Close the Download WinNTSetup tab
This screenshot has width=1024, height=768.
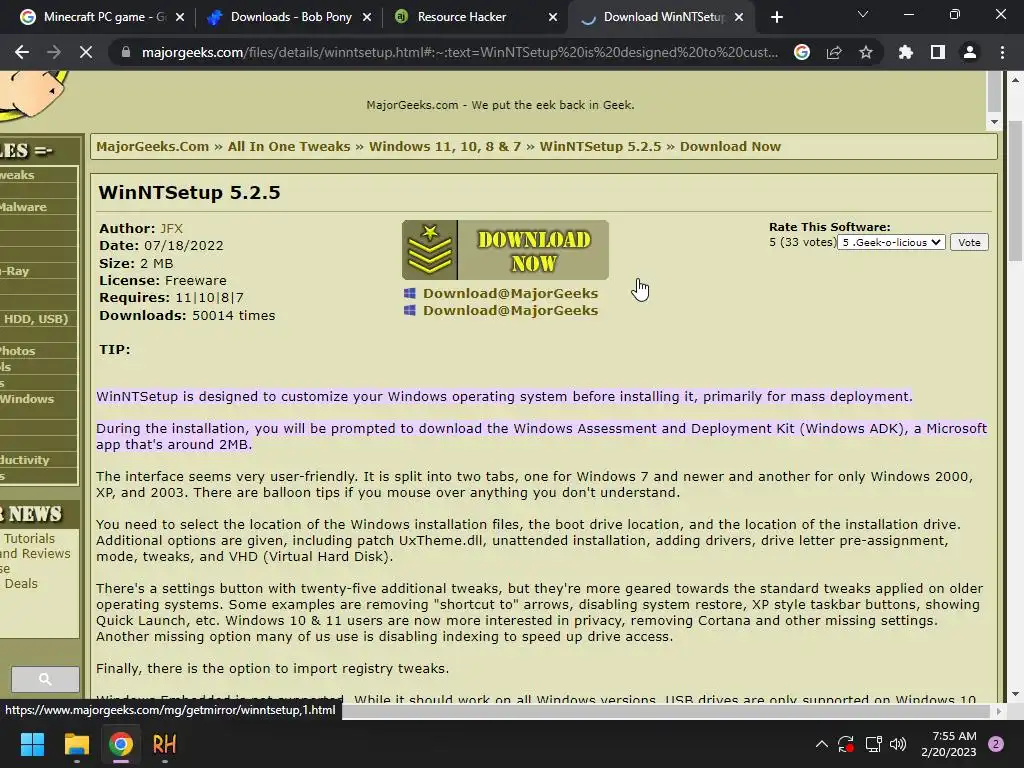pos(739,17)
